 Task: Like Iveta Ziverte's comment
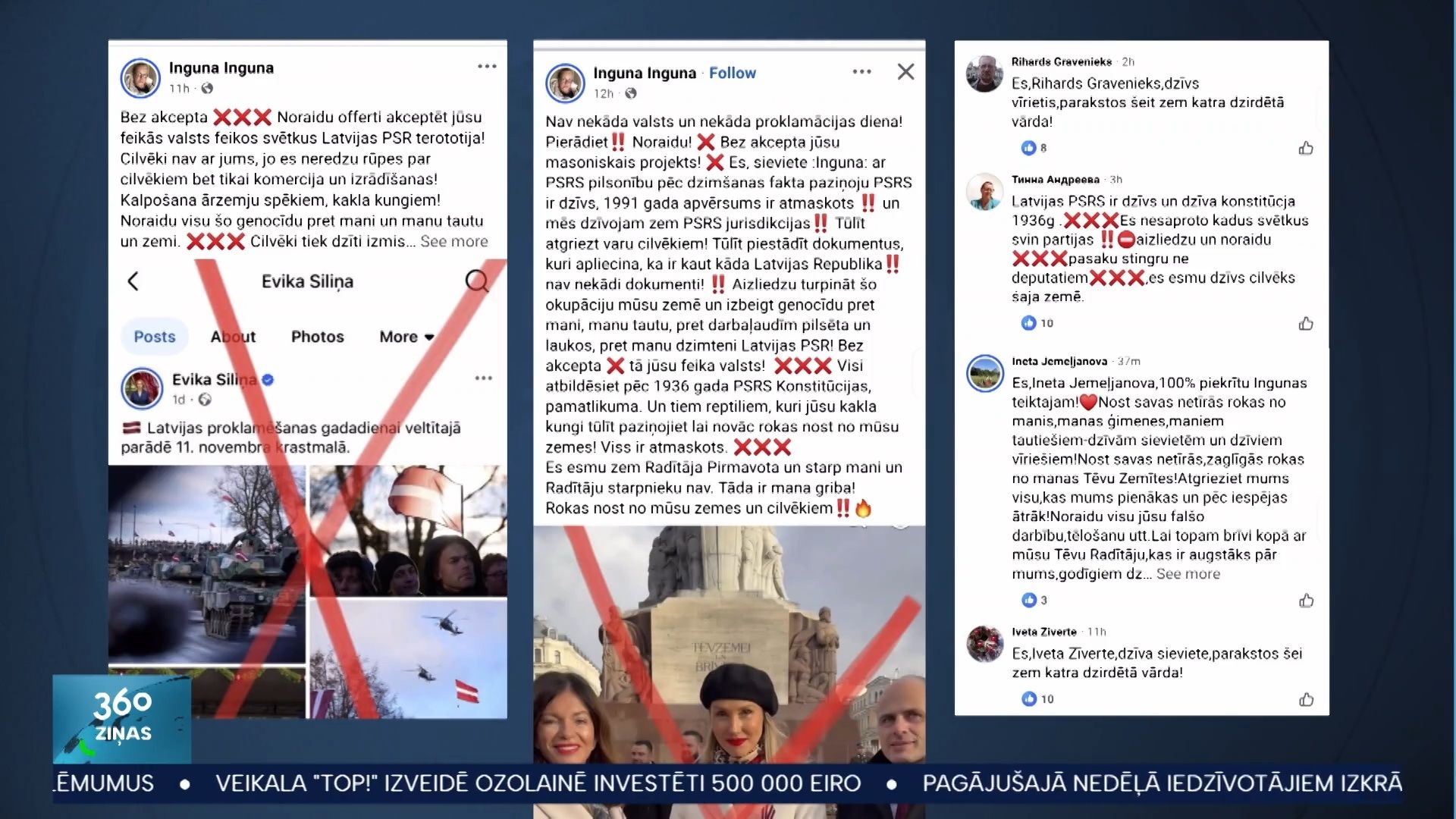1306,699
